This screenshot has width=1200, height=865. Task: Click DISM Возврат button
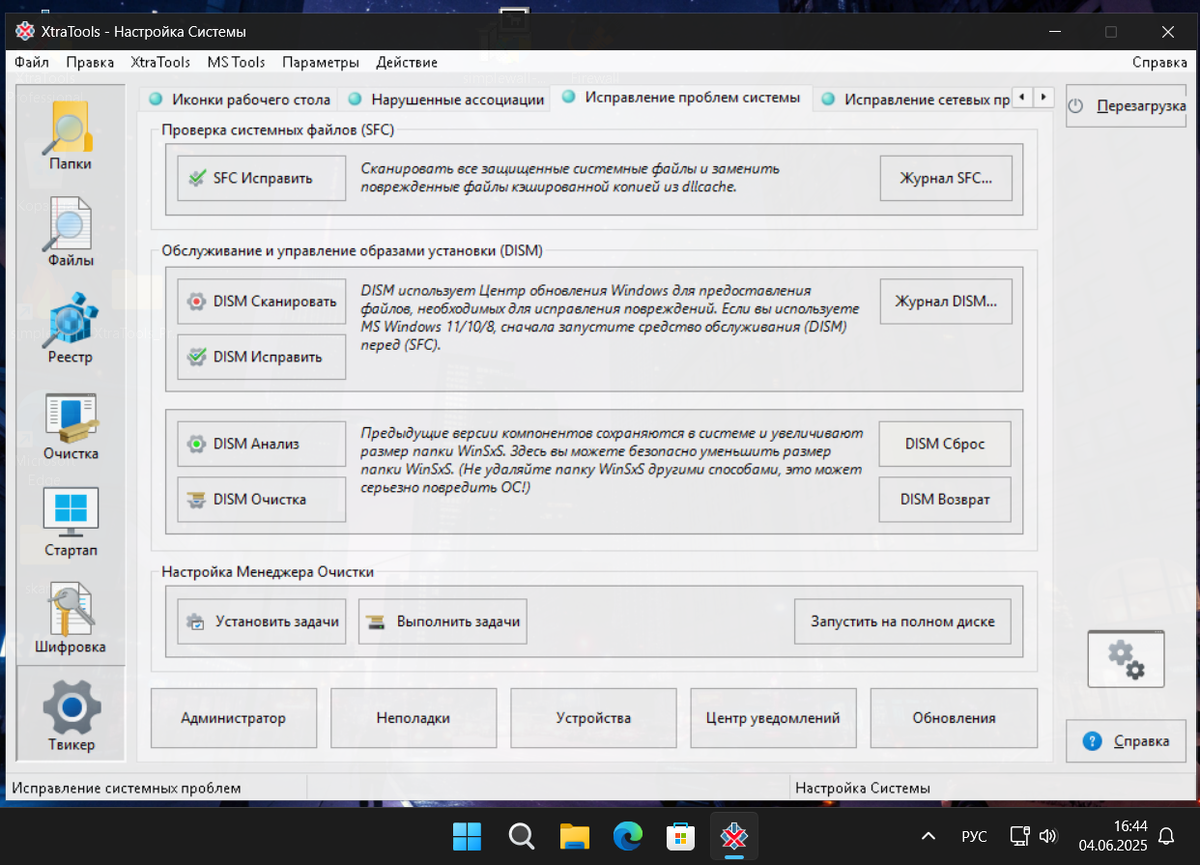945,499
